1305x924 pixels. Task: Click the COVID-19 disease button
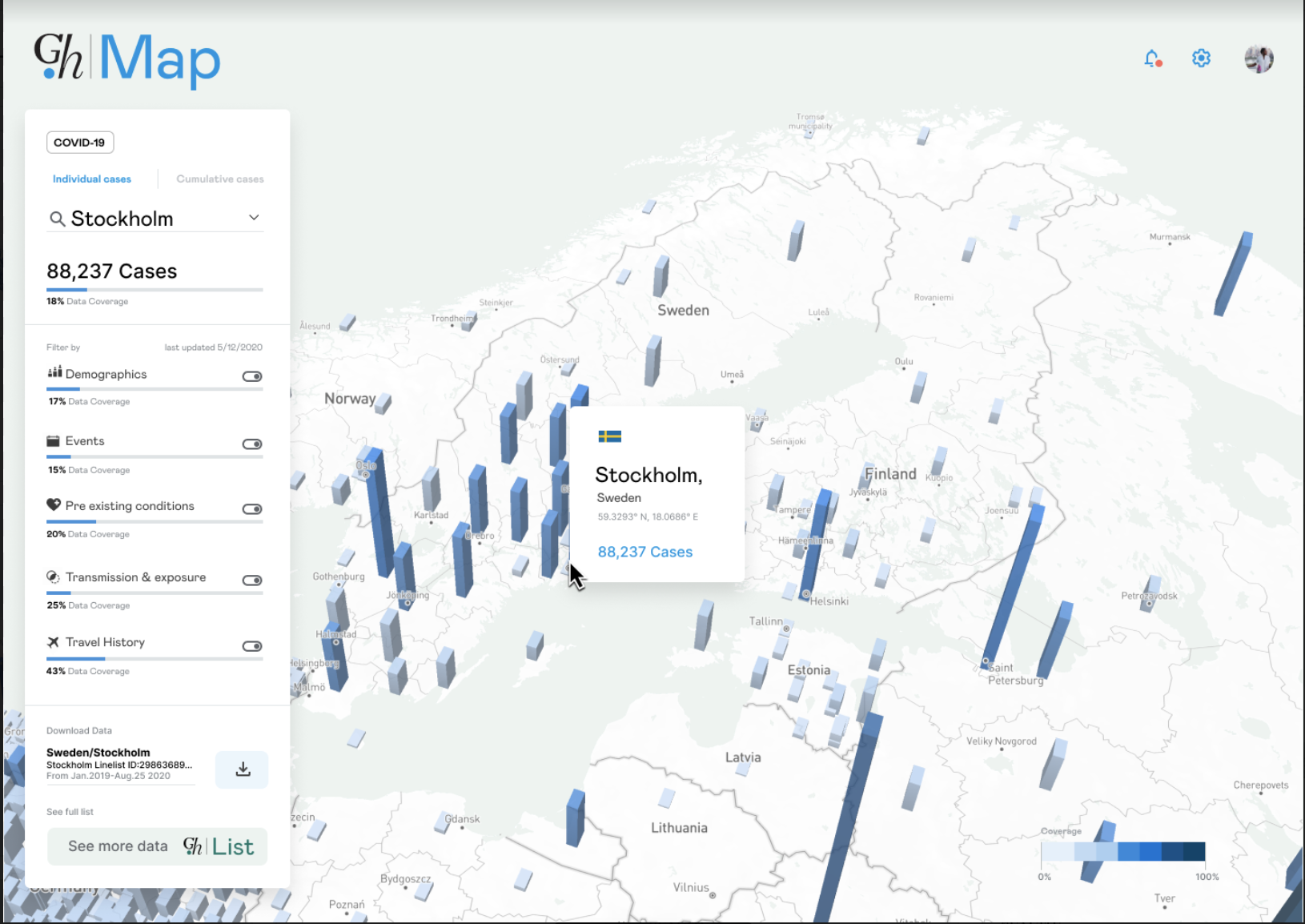[80, 143]
